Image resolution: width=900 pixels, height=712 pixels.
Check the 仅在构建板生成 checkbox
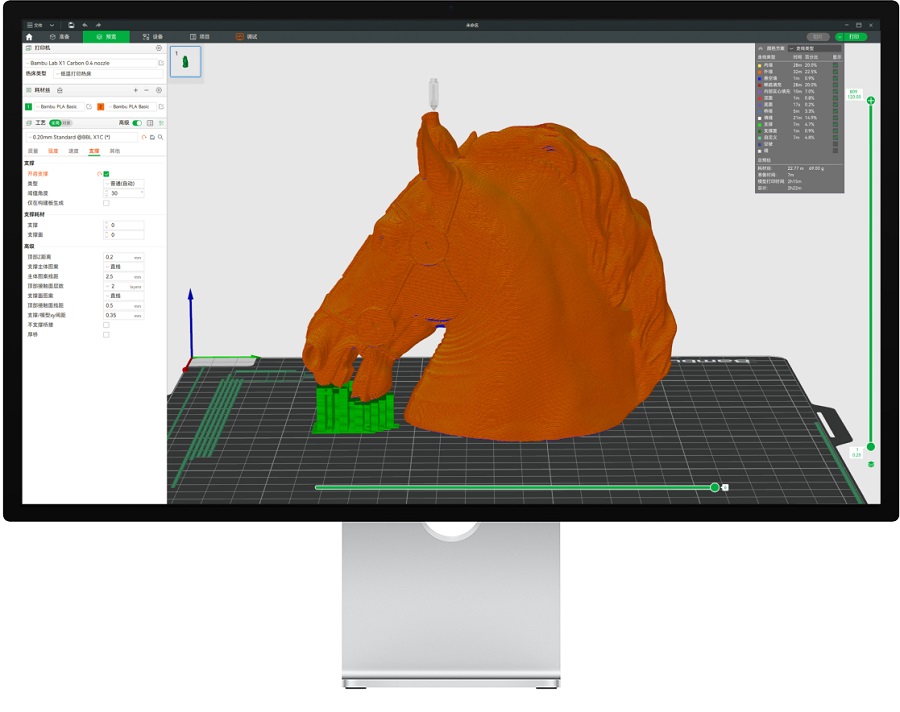pyautogui.click(x=106, y=203)
